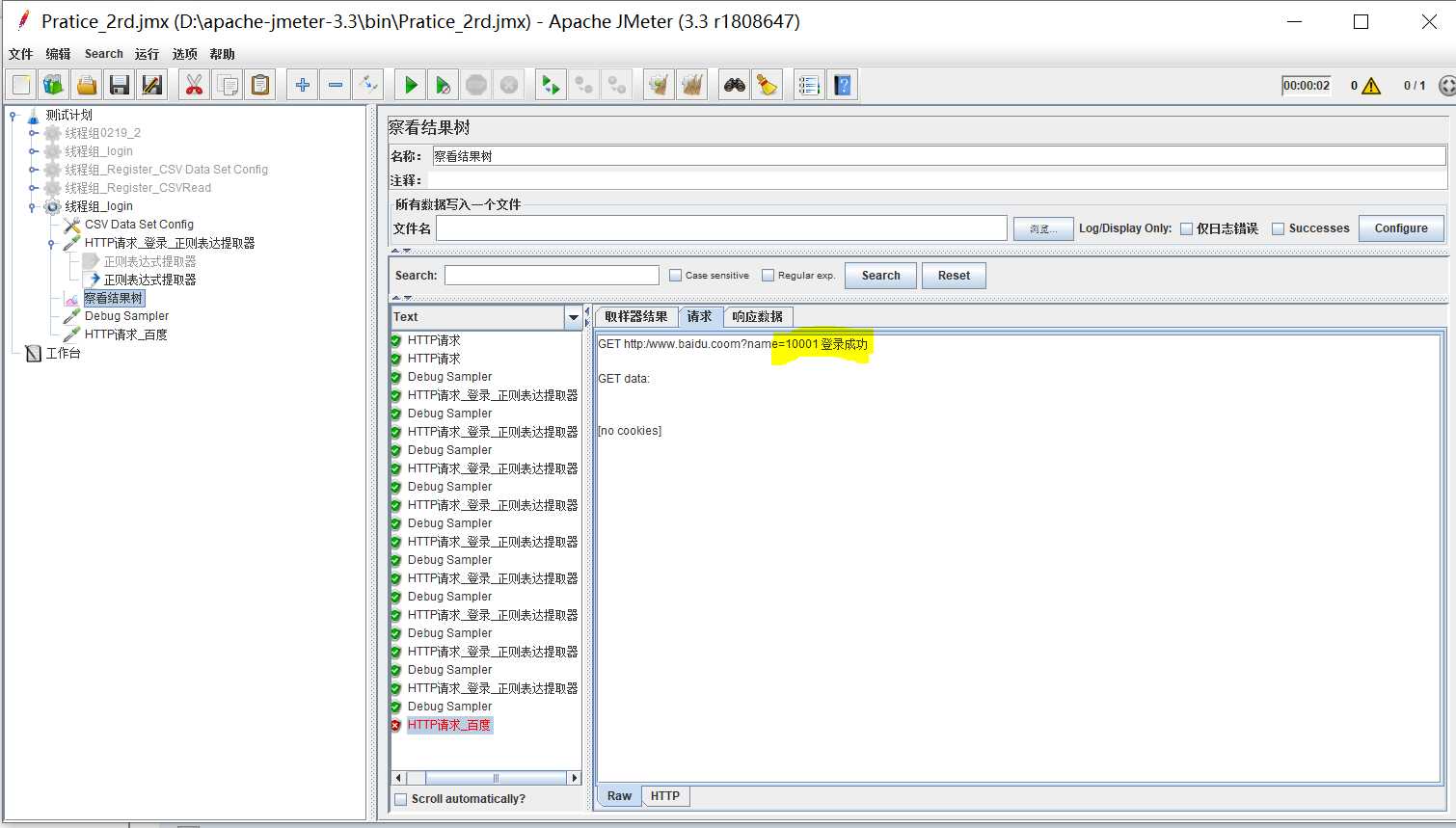Open the Templates toolbar icon
Viewport: 1456px width, 828px height.
(x=54, y=85)
